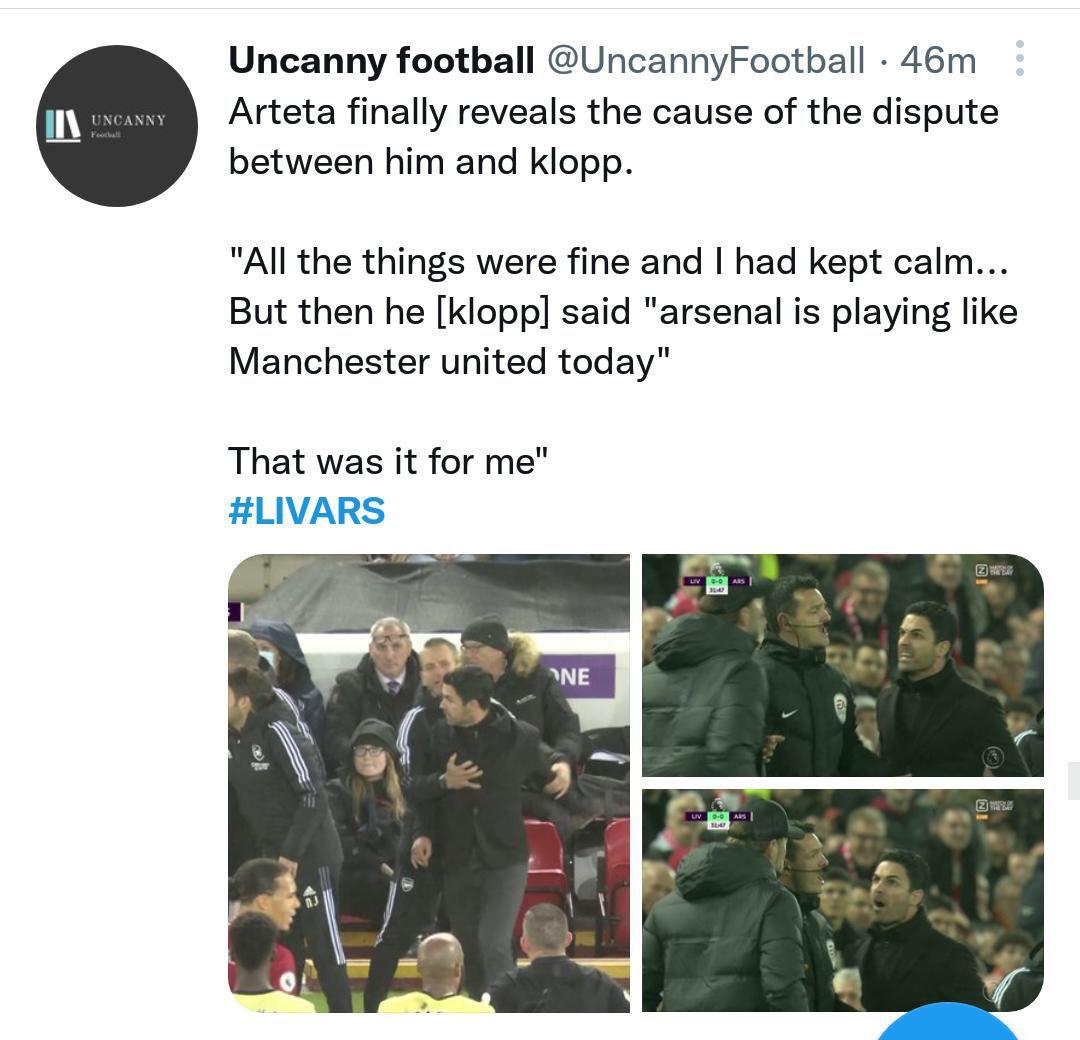View the bottom-right argument photo
1080x1040 pixels.
(x=842, y=900)
